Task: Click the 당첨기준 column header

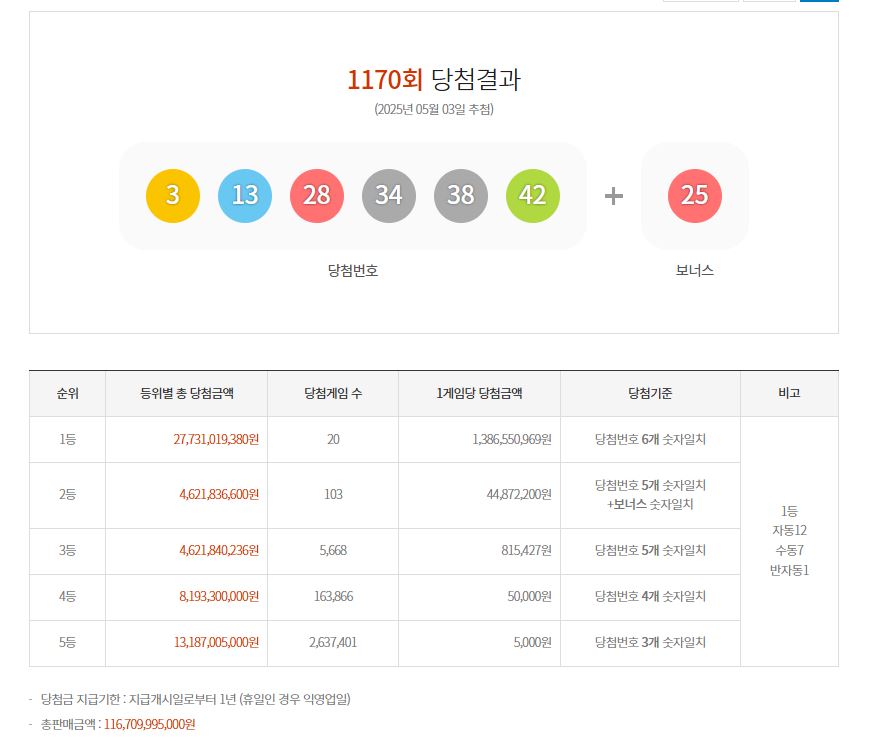Action: [x=650, y=393]
